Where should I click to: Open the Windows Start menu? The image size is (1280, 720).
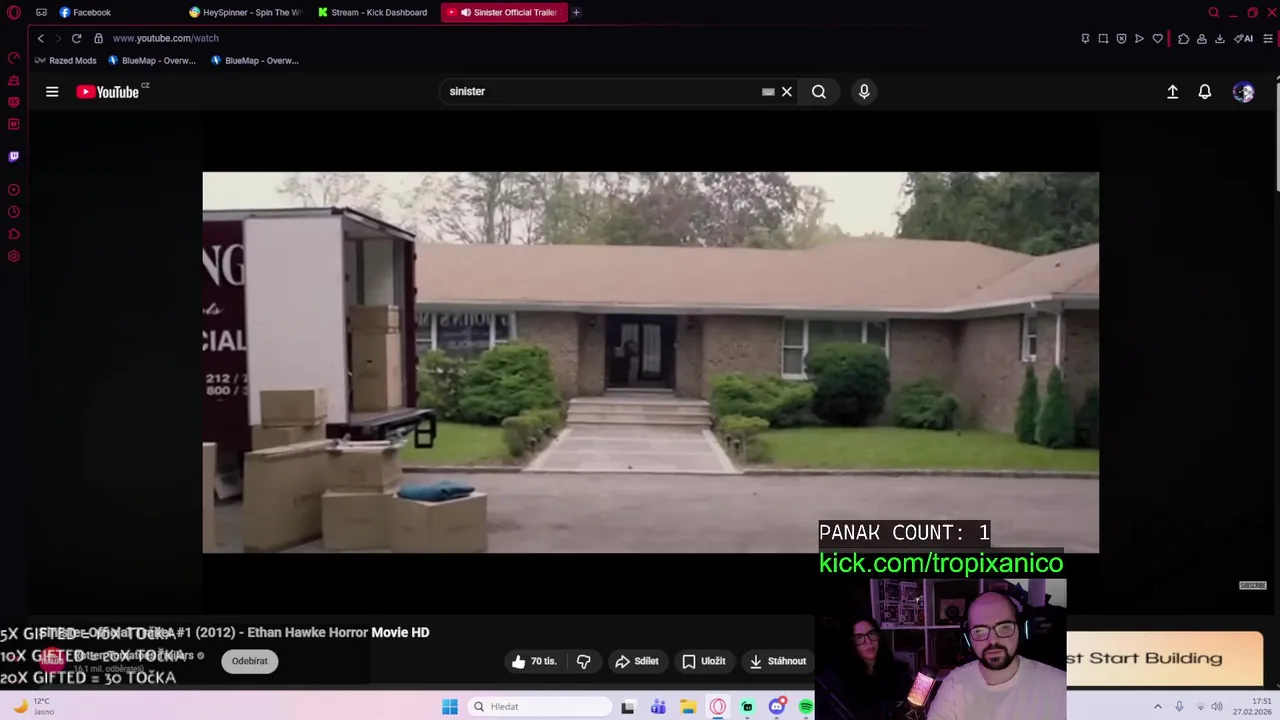coord(450,707)
